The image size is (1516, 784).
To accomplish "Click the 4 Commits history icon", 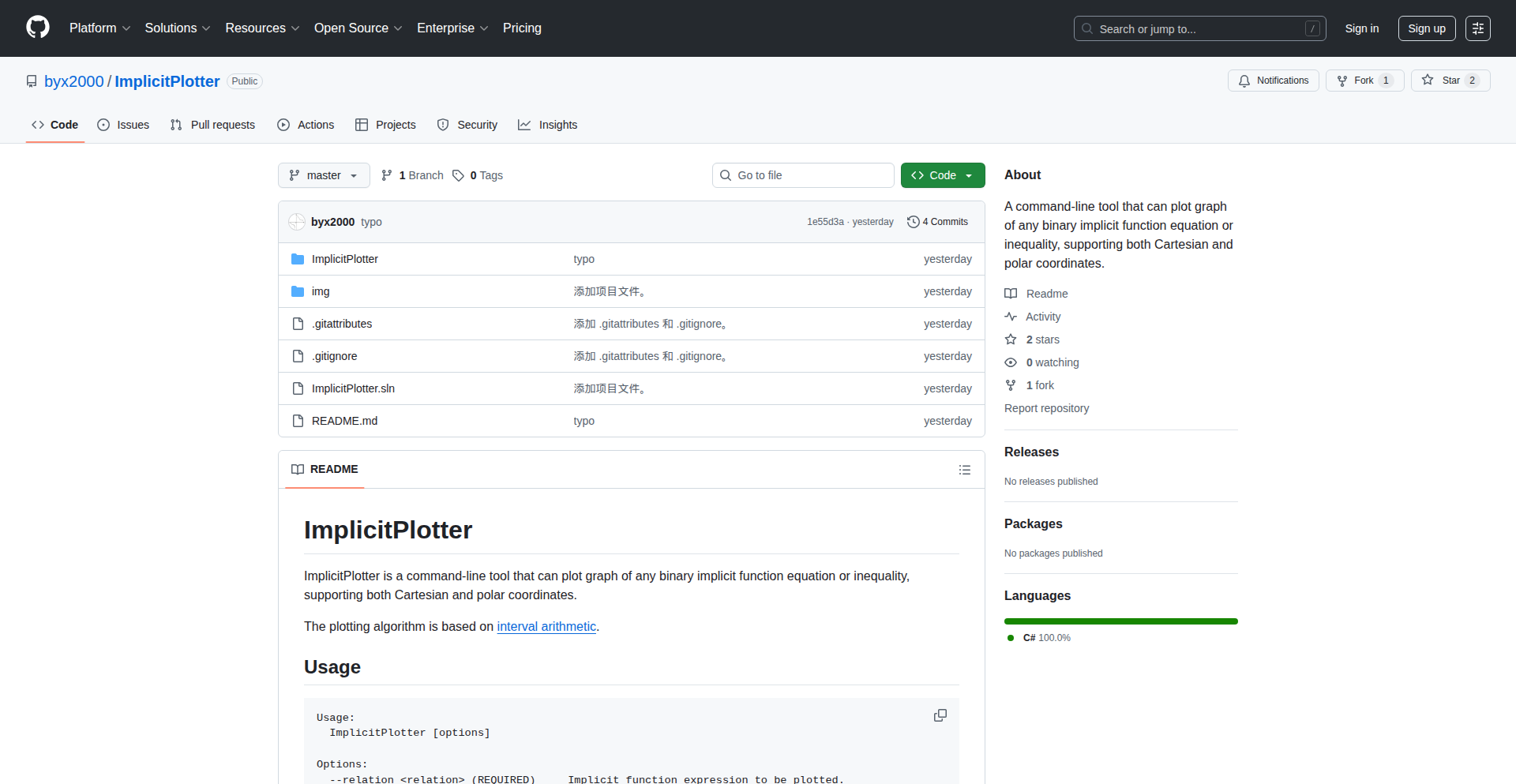I will point(913,222).
